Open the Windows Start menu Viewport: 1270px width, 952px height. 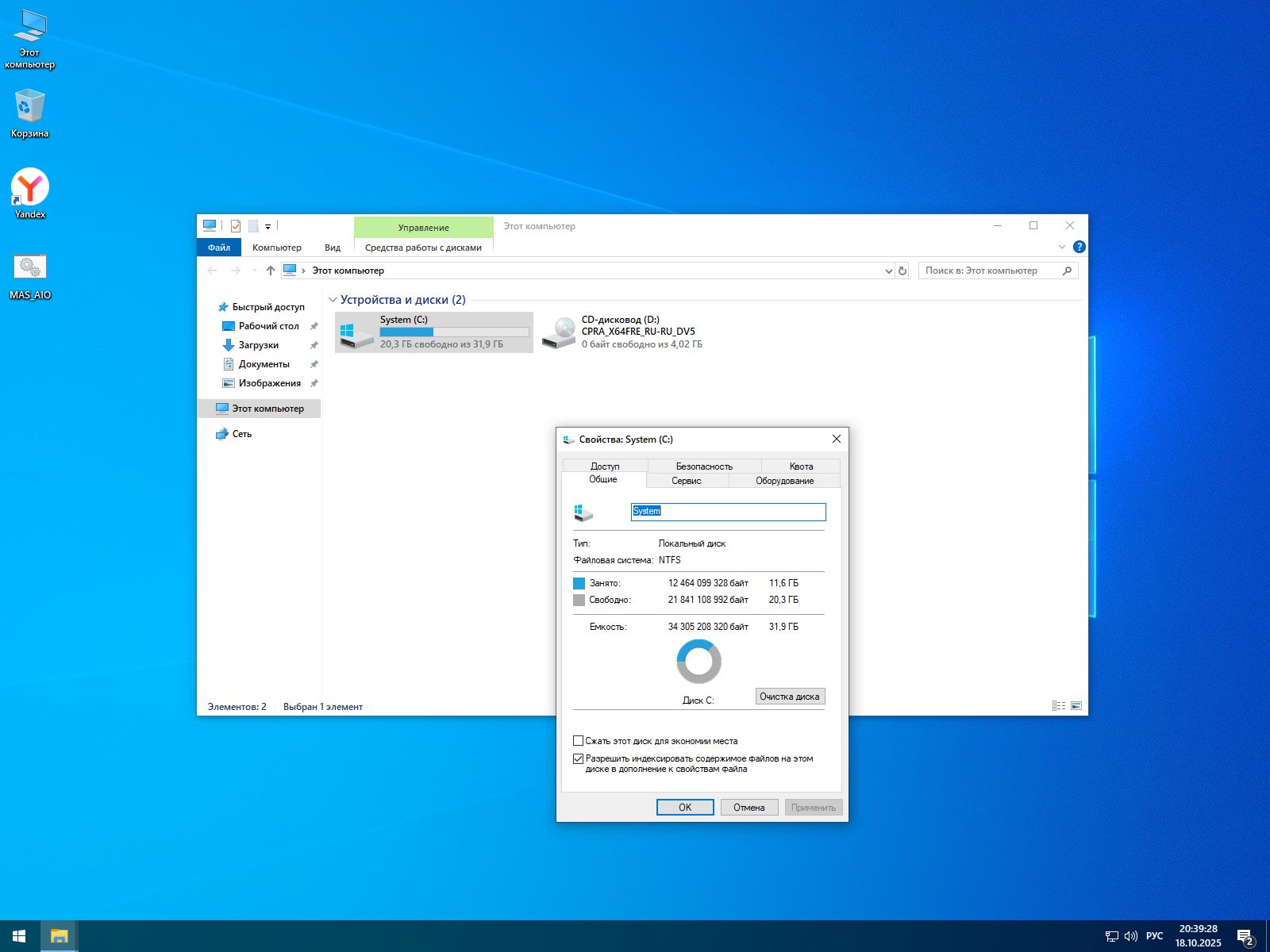[19, 936]
